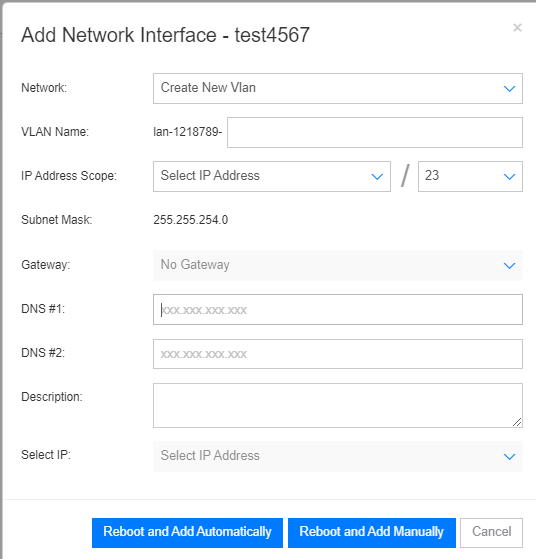Close the Add Network Interface dialog

pos(517,27)
